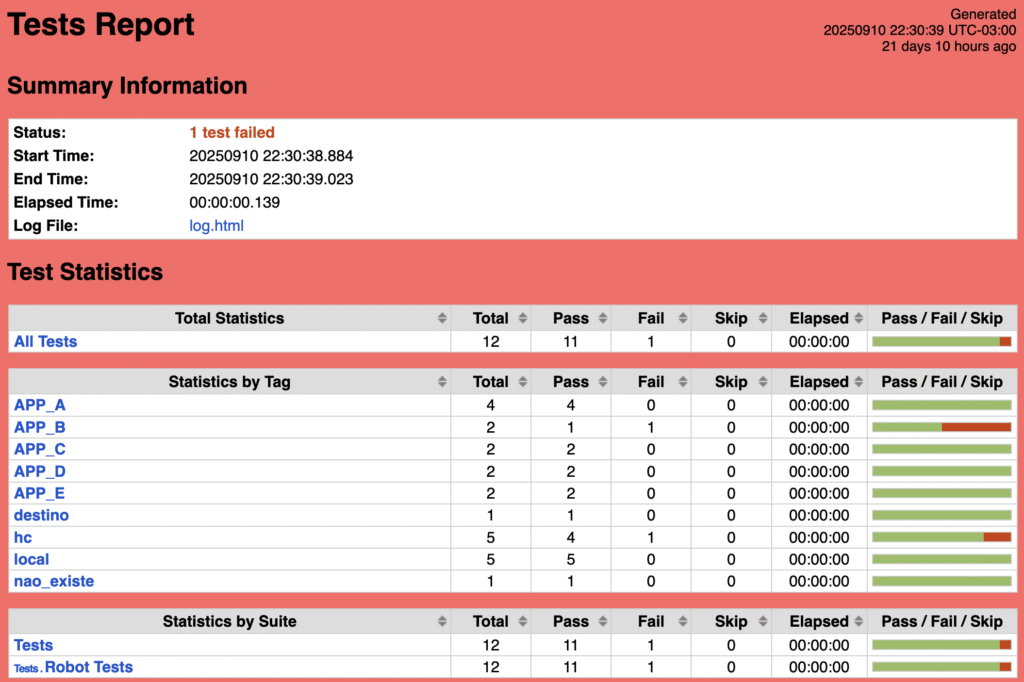Click the APP_B pass/fail progress bar
The image size is (1024, 682).
(x=941, y=427)
